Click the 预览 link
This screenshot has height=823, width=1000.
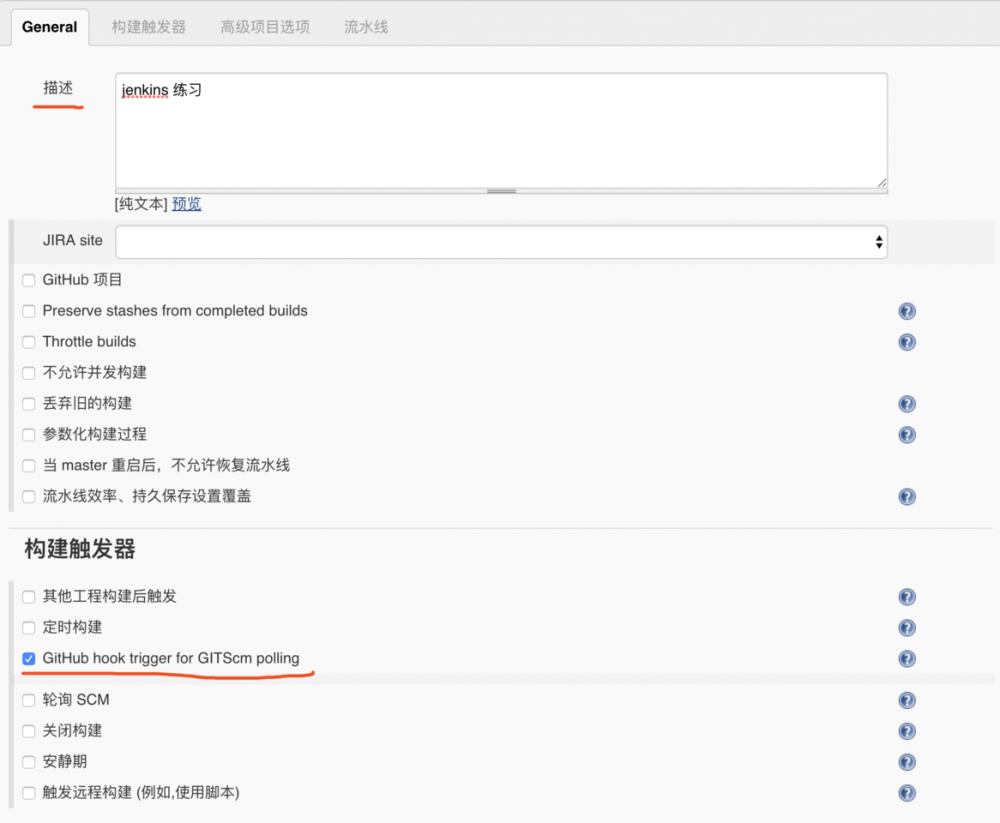click(186, 203)
